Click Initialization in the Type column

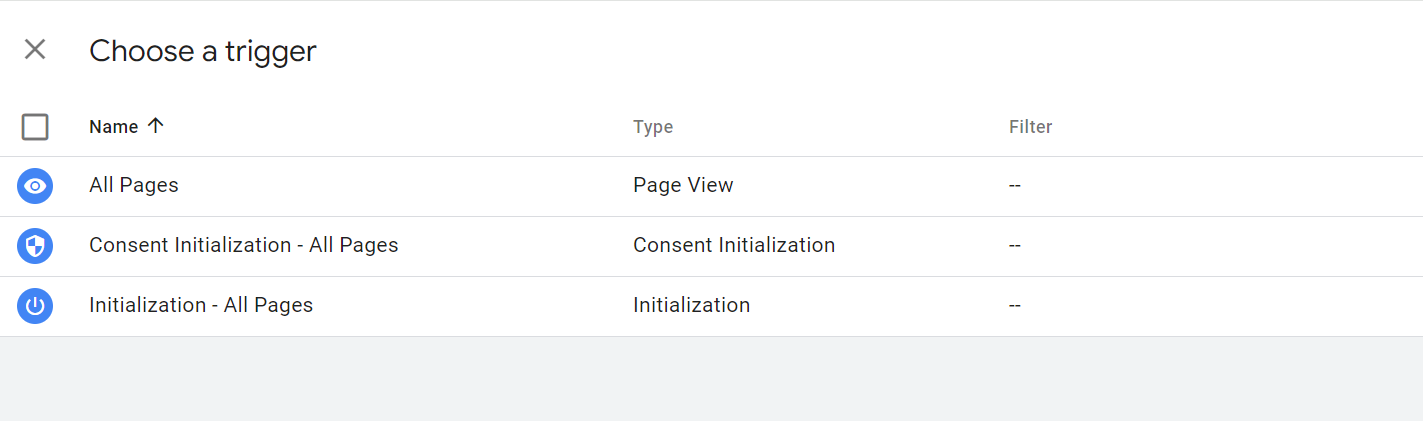click(691, 305)
